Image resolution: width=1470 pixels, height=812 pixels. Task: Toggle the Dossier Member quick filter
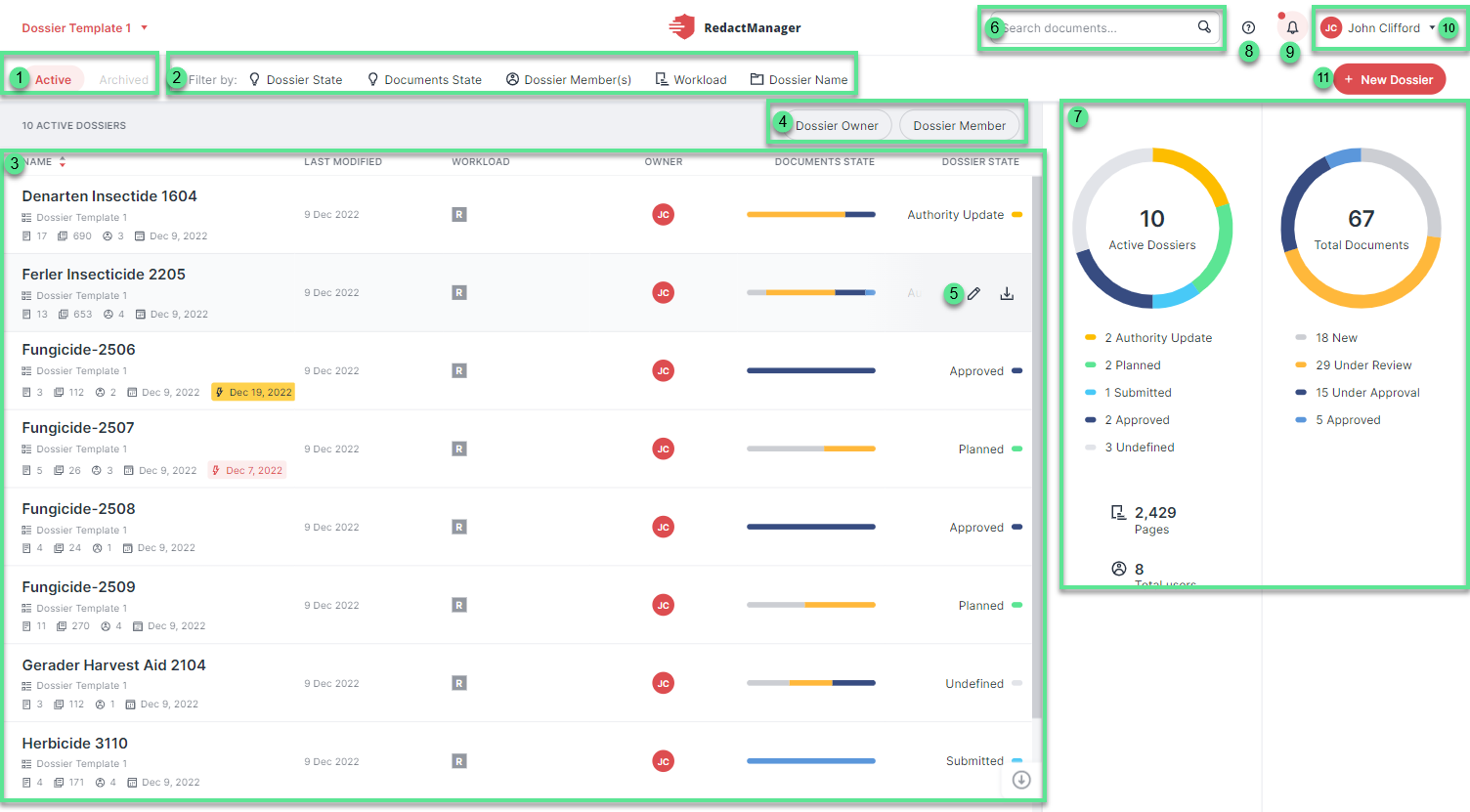click(x=959, y=125)
